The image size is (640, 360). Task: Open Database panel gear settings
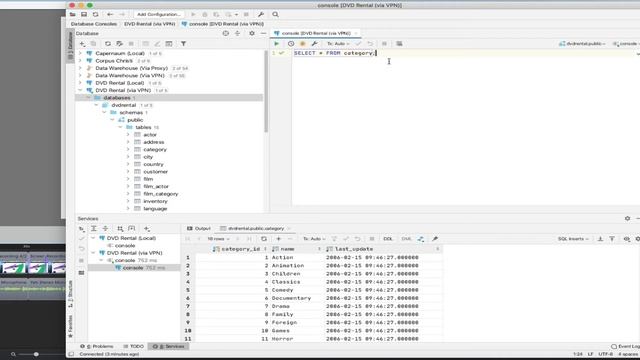tap(252, 33)
